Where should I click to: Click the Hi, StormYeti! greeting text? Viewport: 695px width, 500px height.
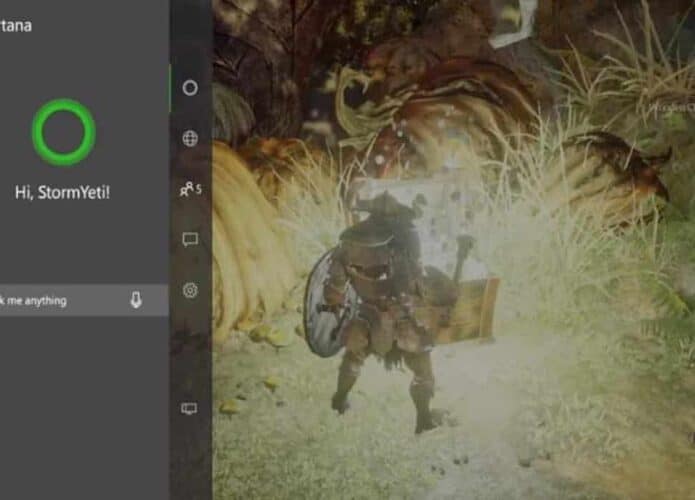62,192
